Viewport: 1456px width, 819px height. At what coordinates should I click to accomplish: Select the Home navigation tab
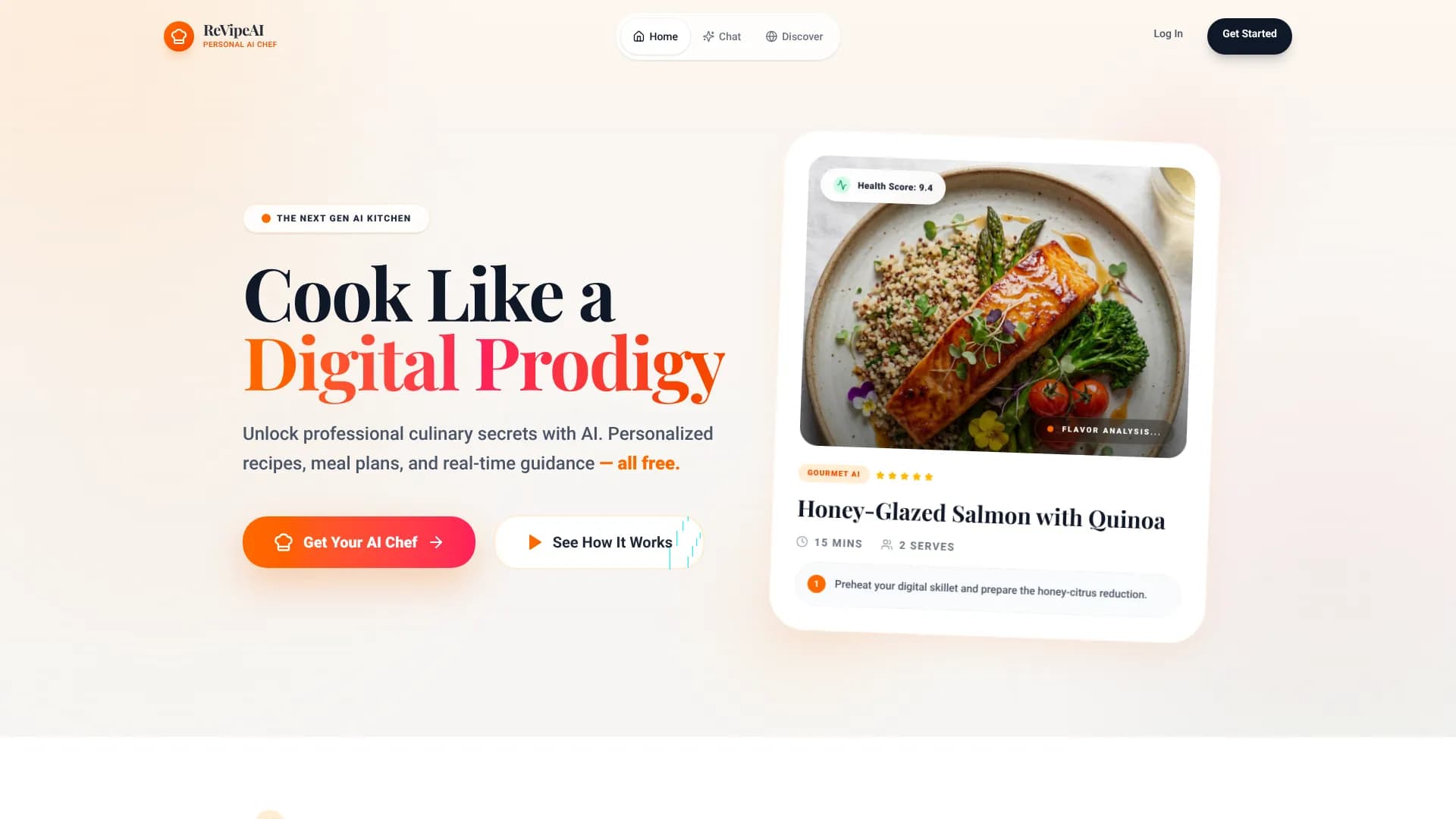pos(655,36)
